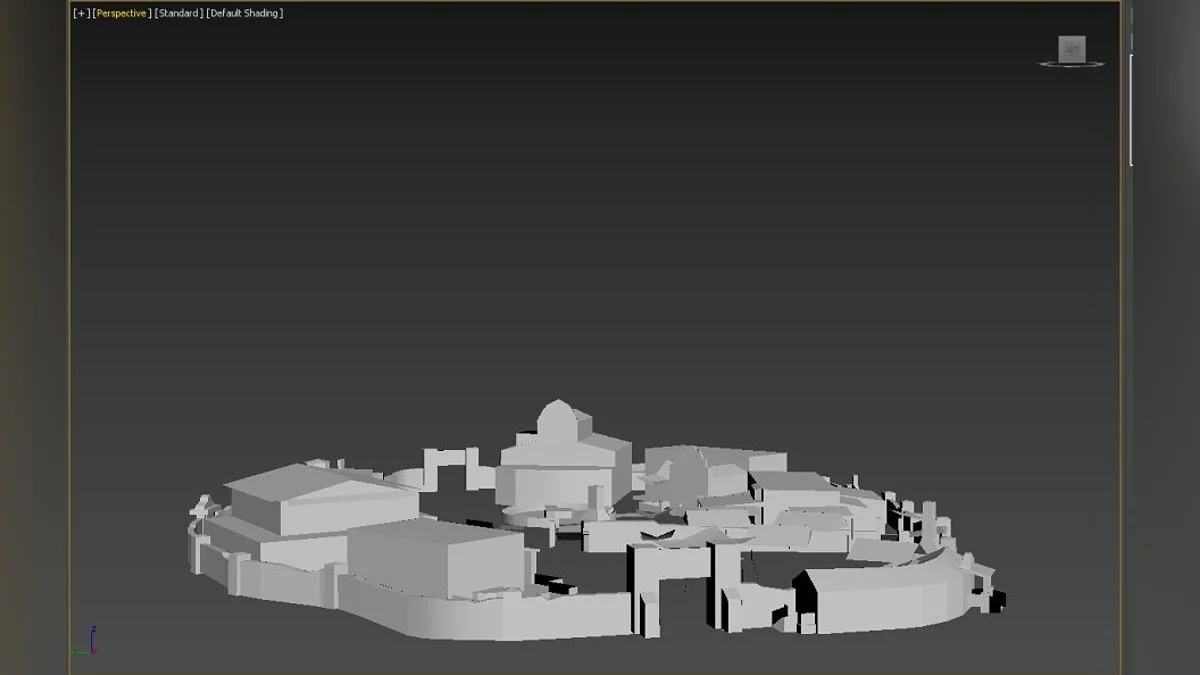The image size is (1200, 675).
Task: Open the Perspective point-of-view menu
Action: [121, 13]
